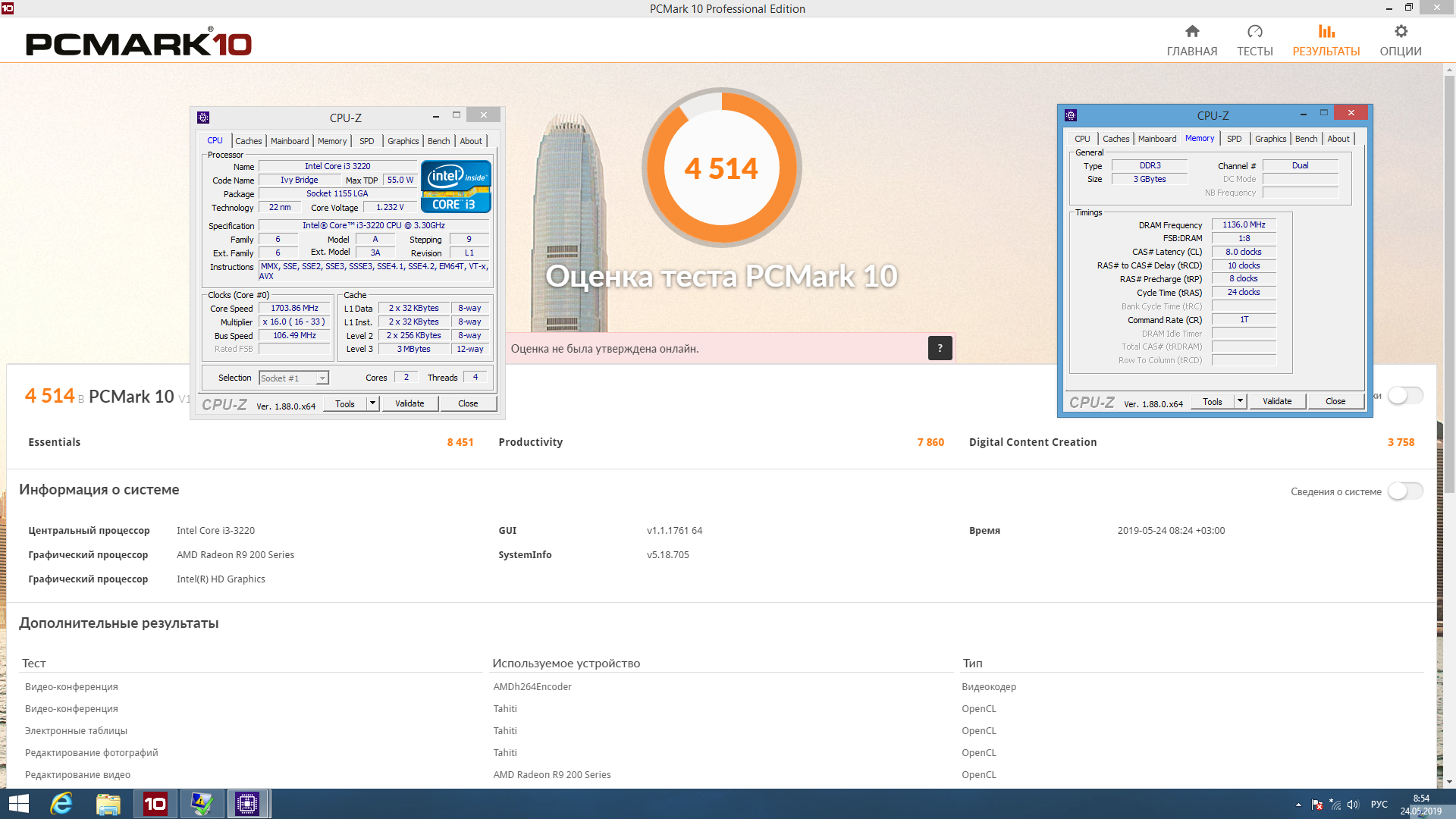Click Digital Content Creation score 3 758

[1401, 442]
